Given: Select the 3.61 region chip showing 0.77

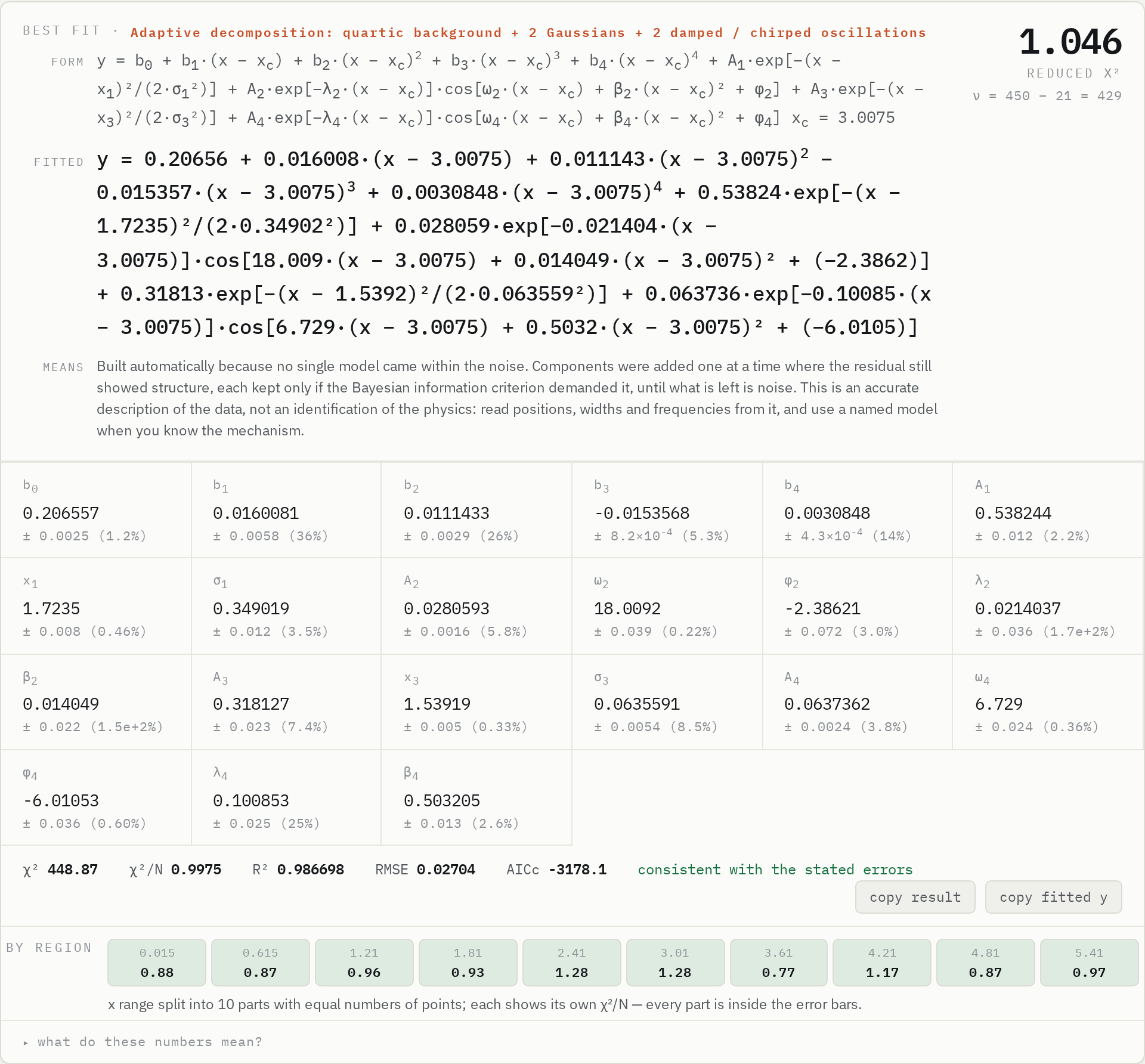Looking at the screenshot, I should tap(779, 963).
